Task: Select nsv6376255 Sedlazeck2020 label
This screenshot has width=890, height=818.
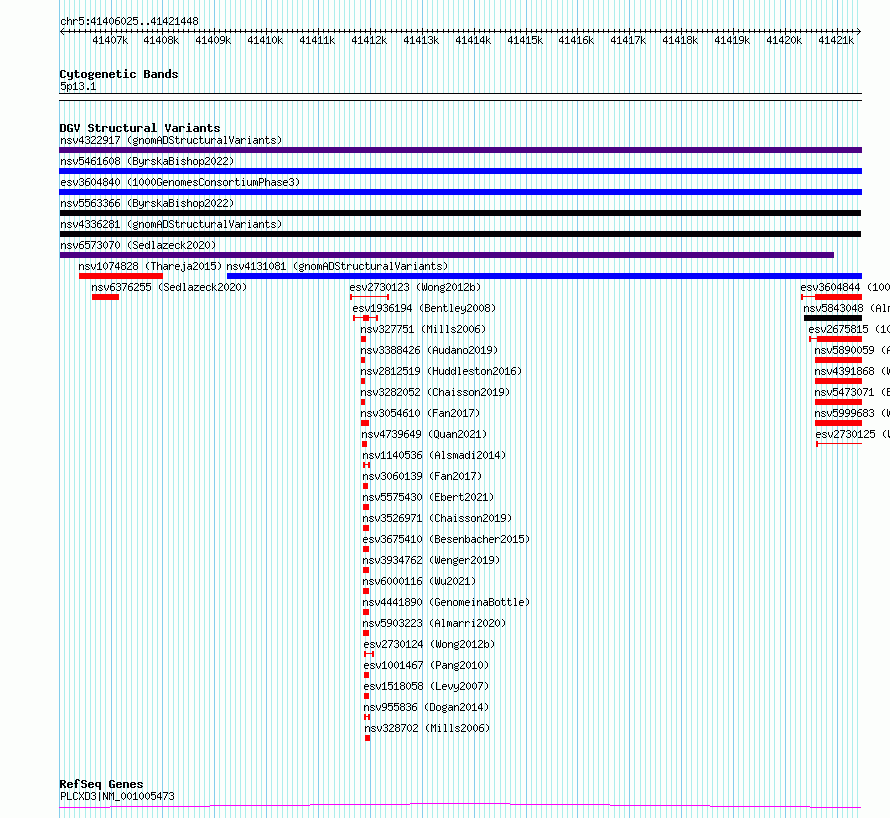Action: click(x=169, y=287)
